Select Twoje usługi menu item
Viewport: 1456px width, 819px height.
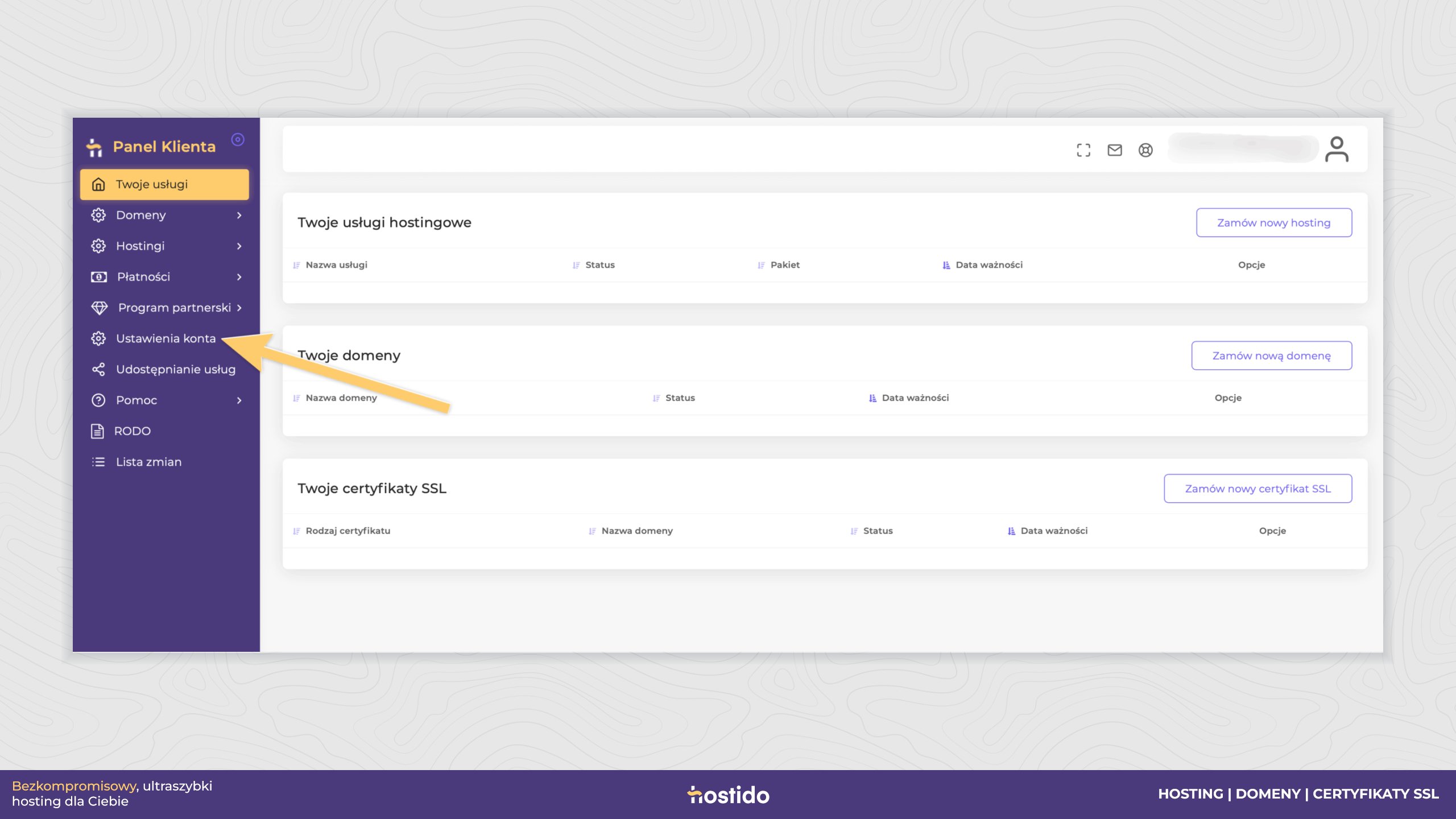click(164, 184)
